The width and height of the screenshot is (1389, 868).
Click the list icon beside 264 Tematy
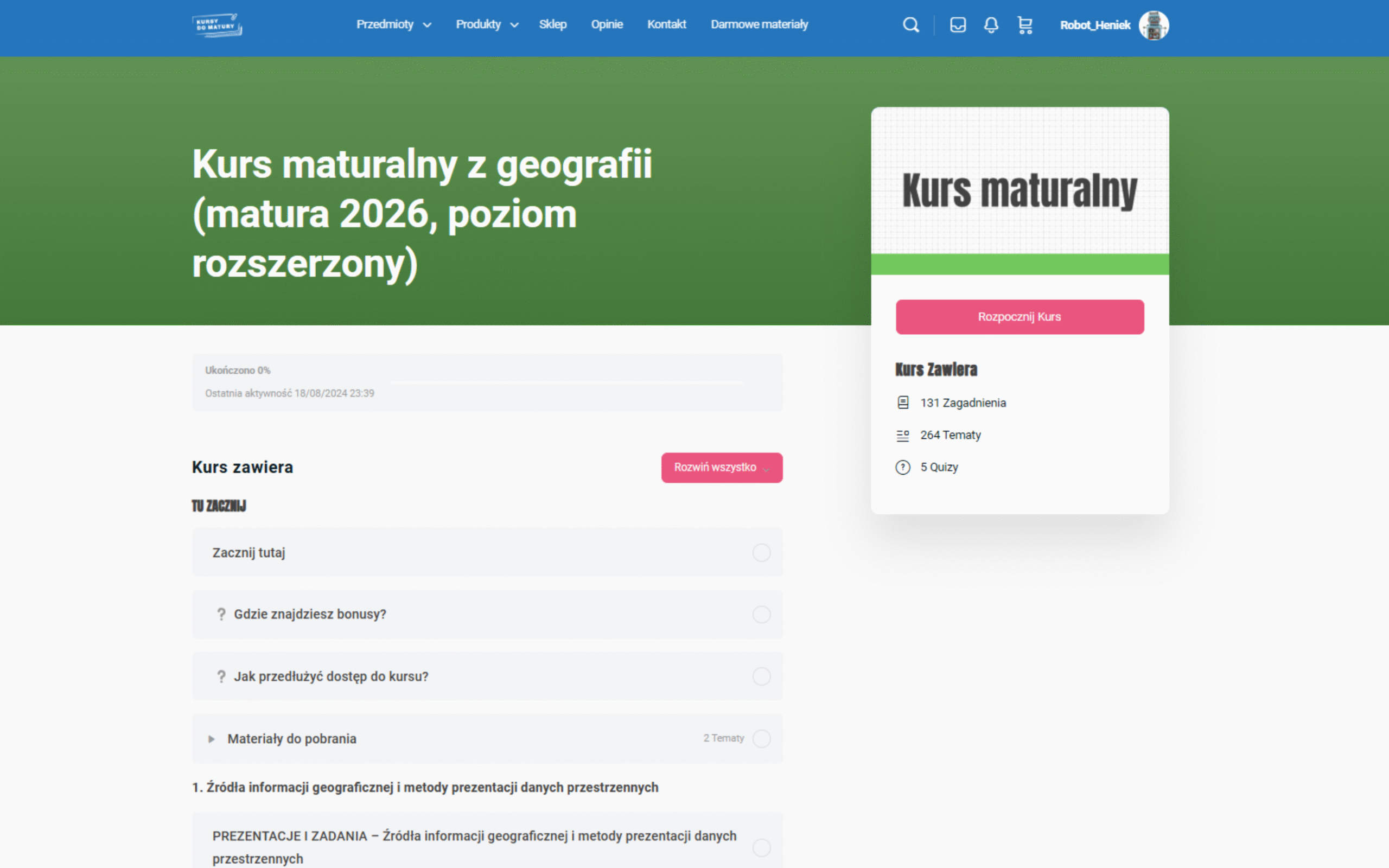(x=903, y=436)
